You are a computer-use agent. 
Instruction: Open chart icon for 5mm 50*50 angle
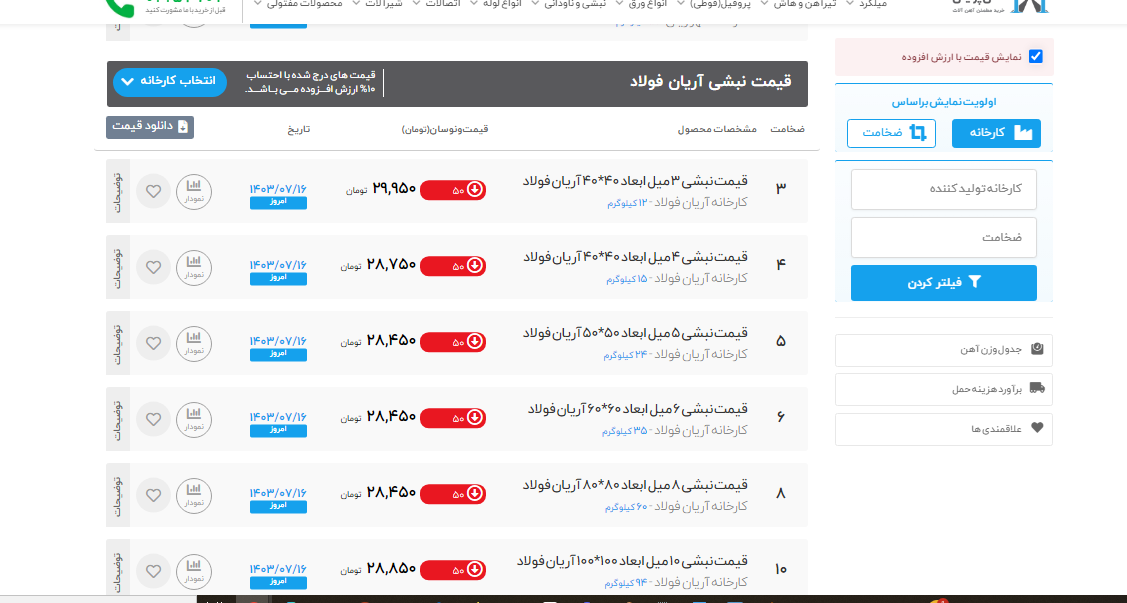point(194,343)
